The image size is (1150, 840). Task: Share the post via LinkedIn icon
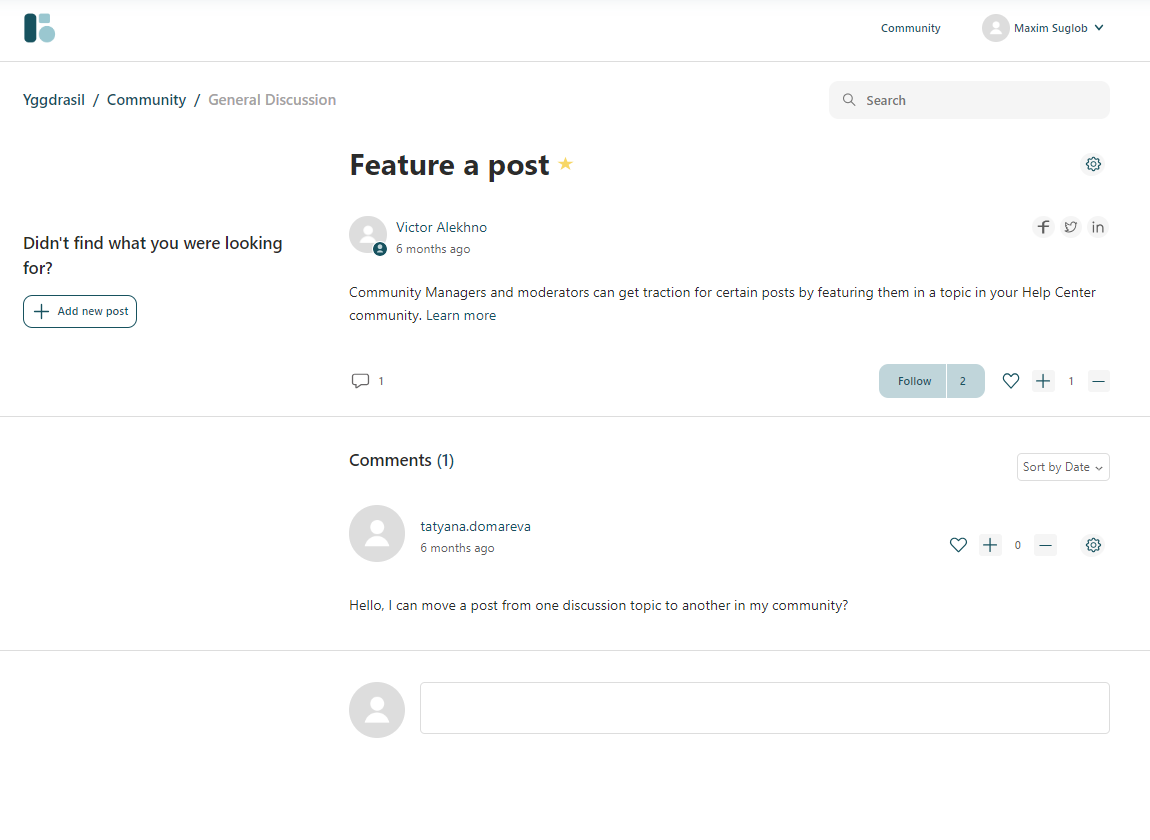point(1098,227)
